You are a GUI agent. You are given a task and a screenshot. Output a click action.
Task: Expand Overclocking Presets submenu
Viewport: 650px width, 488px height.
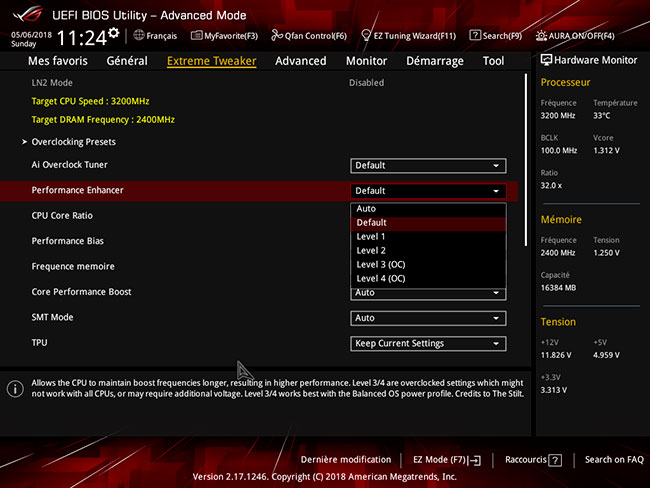[73, 142]
